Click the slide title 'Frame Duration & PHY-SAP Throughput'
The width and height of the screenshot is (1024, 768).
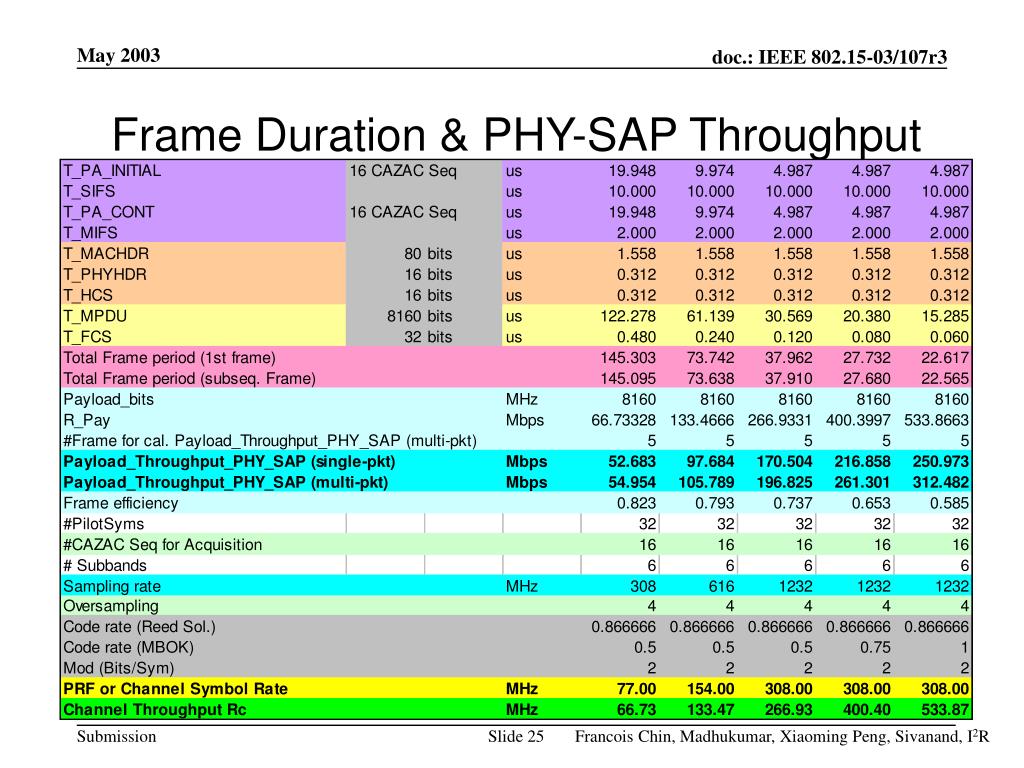click(516, 136)
